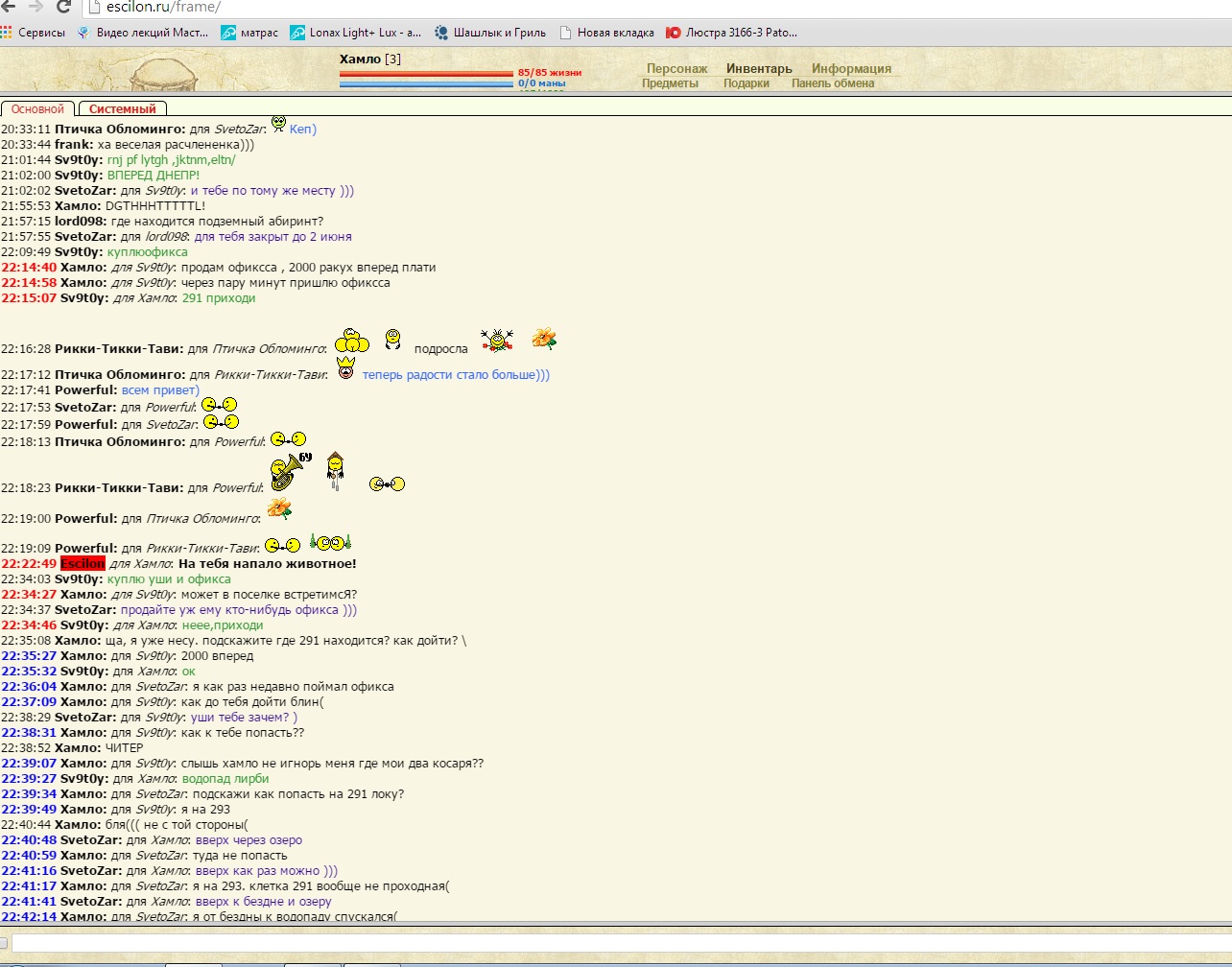Click the handshake smiley at 22:18:13
The image size is (1232, 967).
(x=288, y=438)
